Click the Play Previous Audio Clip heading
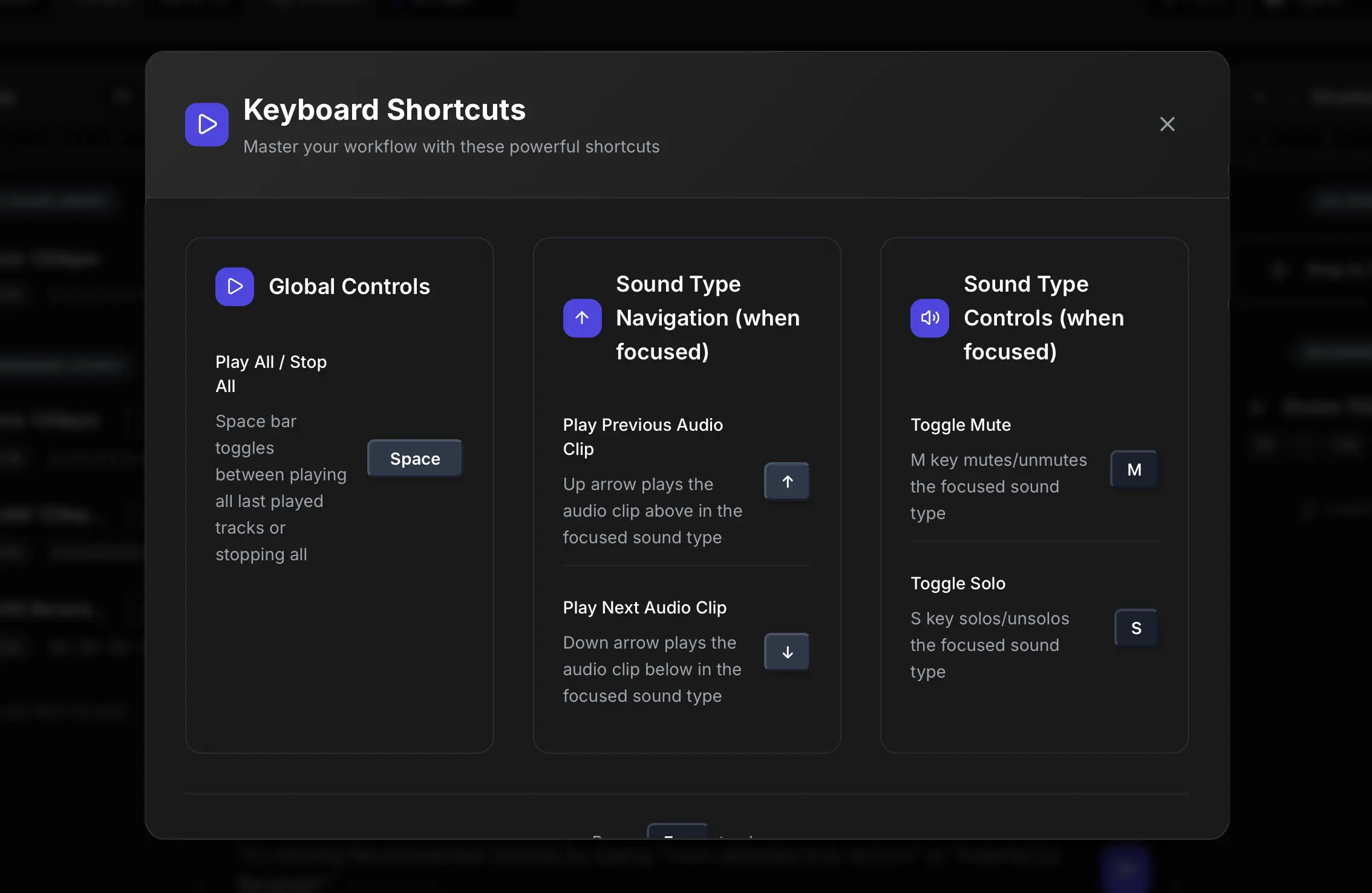 [x=642, y=436]
